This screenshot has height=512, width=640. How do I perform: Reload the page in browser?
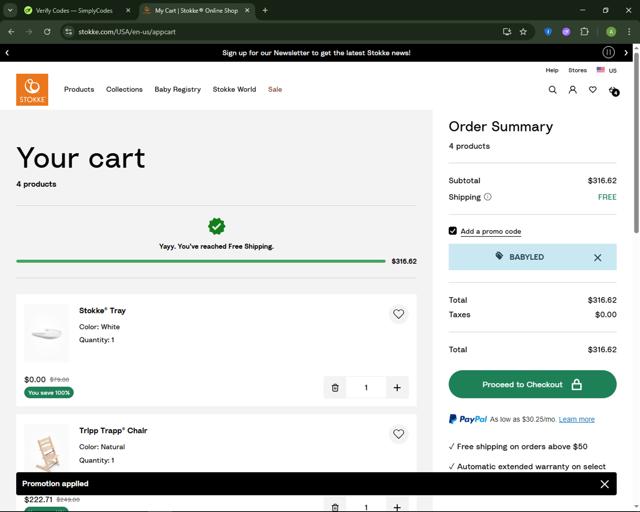click(47, 31)
